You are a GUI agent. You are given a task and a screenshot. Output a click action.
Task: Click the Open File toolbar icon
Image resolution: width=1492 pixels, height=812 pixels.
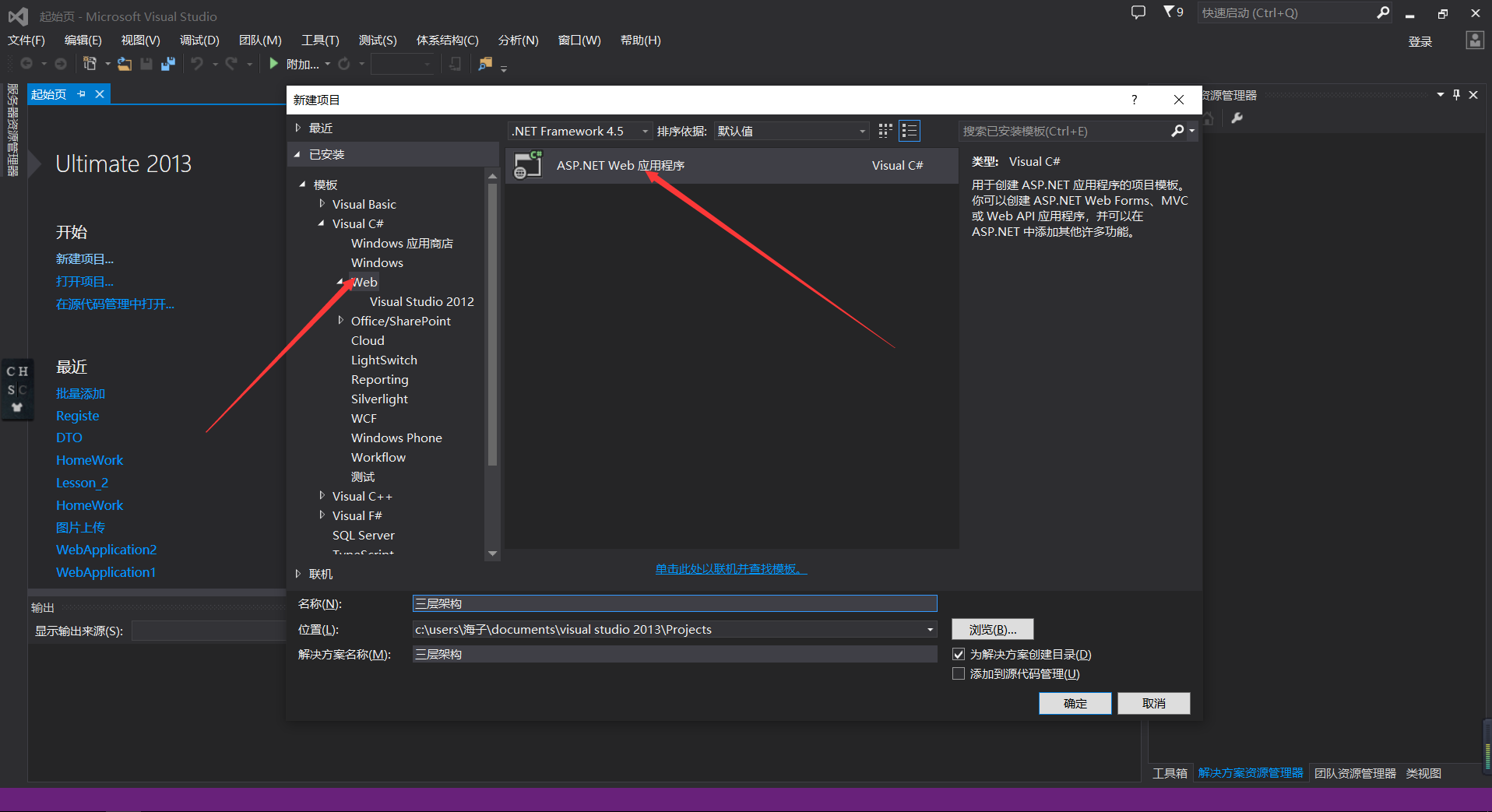tap(124, 64)
